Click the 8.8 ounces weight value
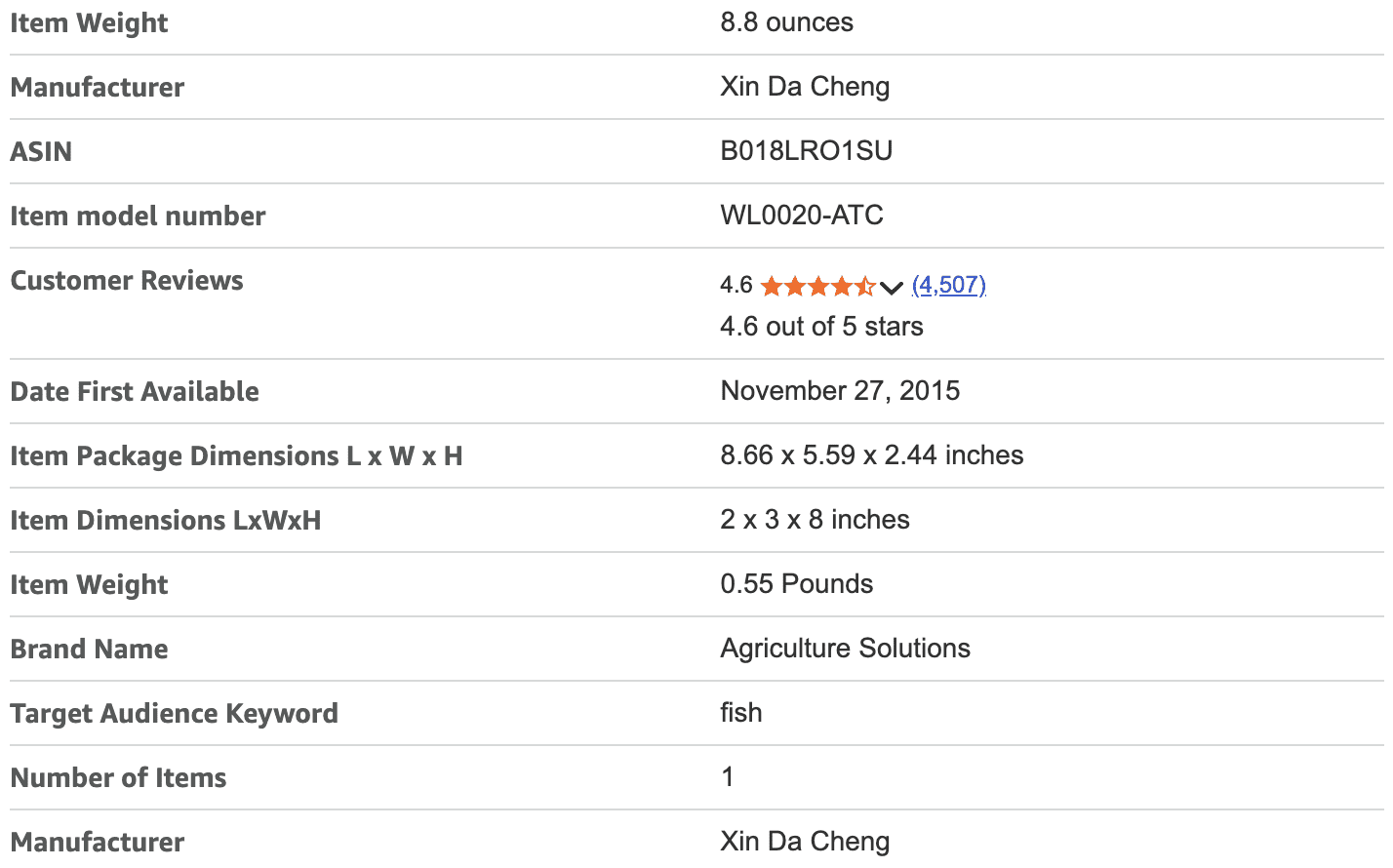1393x868 pixels. (786, 22)
